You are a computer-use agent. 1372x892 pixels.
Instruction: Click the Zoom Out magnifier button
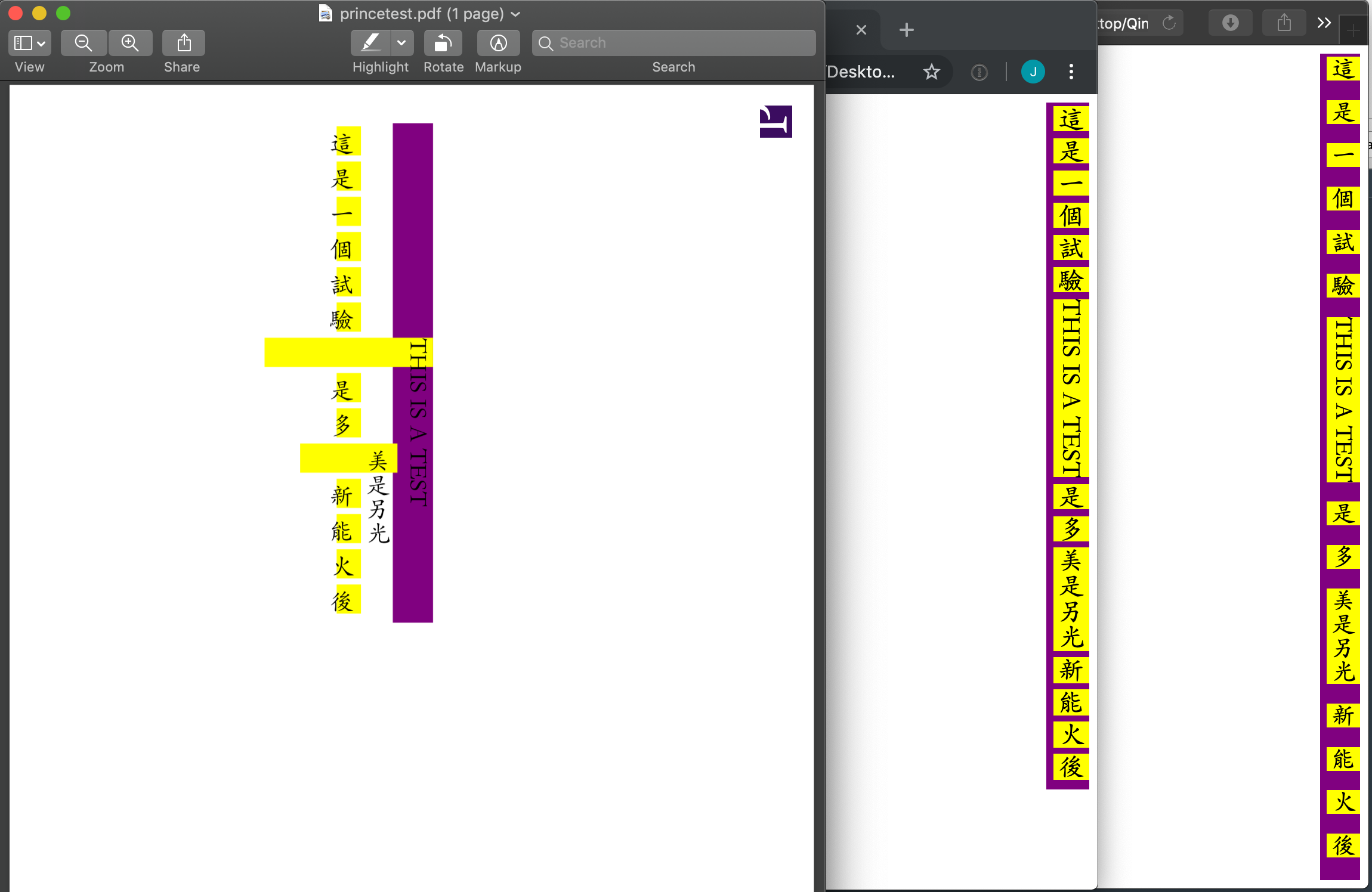click(x=84, y=43)
